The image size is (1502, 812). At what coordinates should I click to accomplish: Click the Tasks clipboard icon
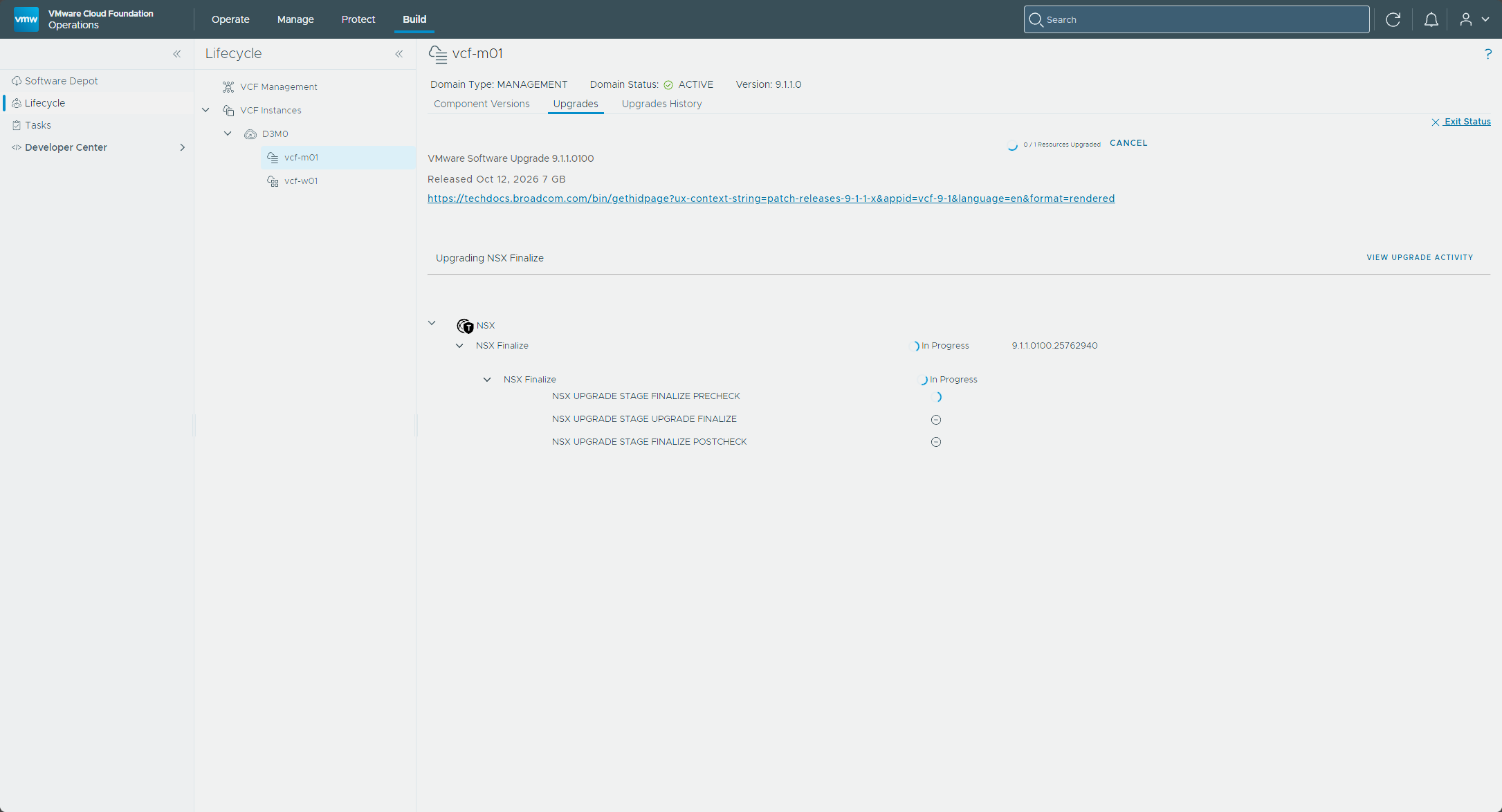[x=17, y=125]
